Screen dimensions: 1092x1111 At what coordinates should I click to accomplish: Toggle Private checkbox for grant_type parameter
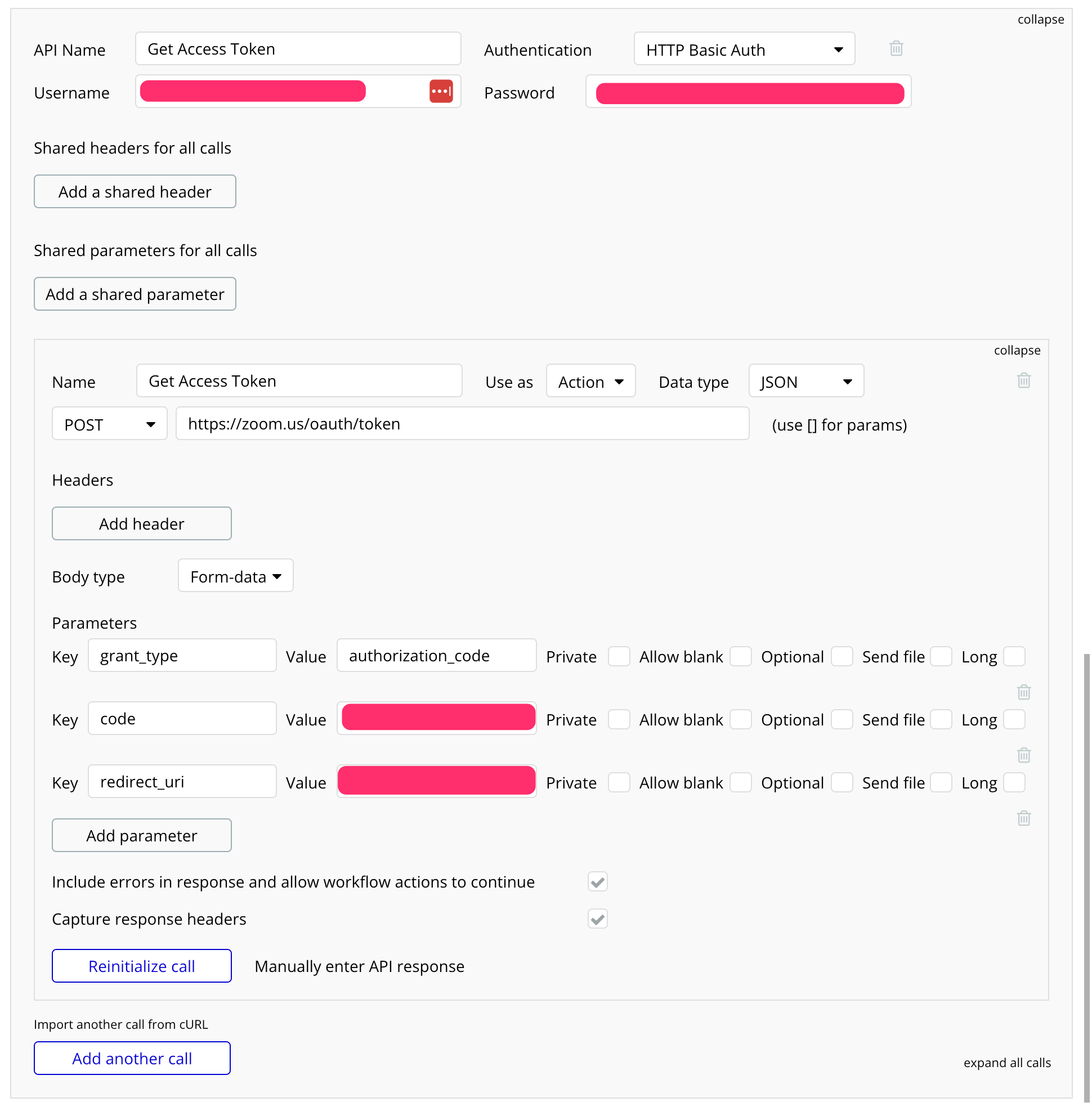coord(619,656)
